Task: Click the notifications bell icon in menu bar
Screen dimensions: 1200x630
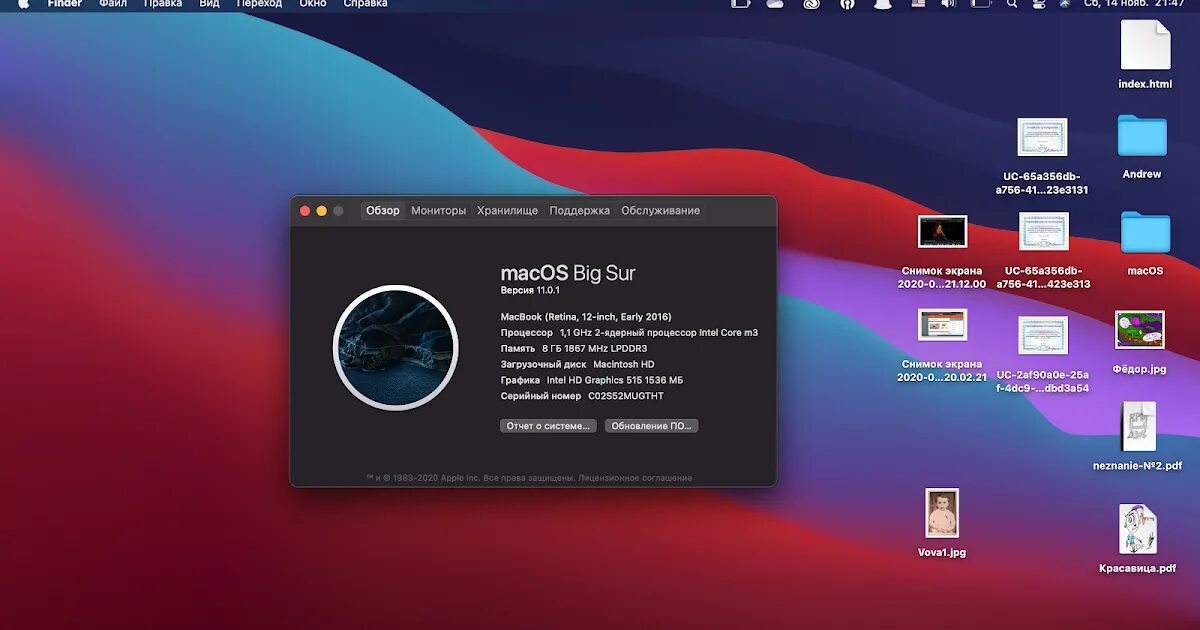Action: [882, 5]
